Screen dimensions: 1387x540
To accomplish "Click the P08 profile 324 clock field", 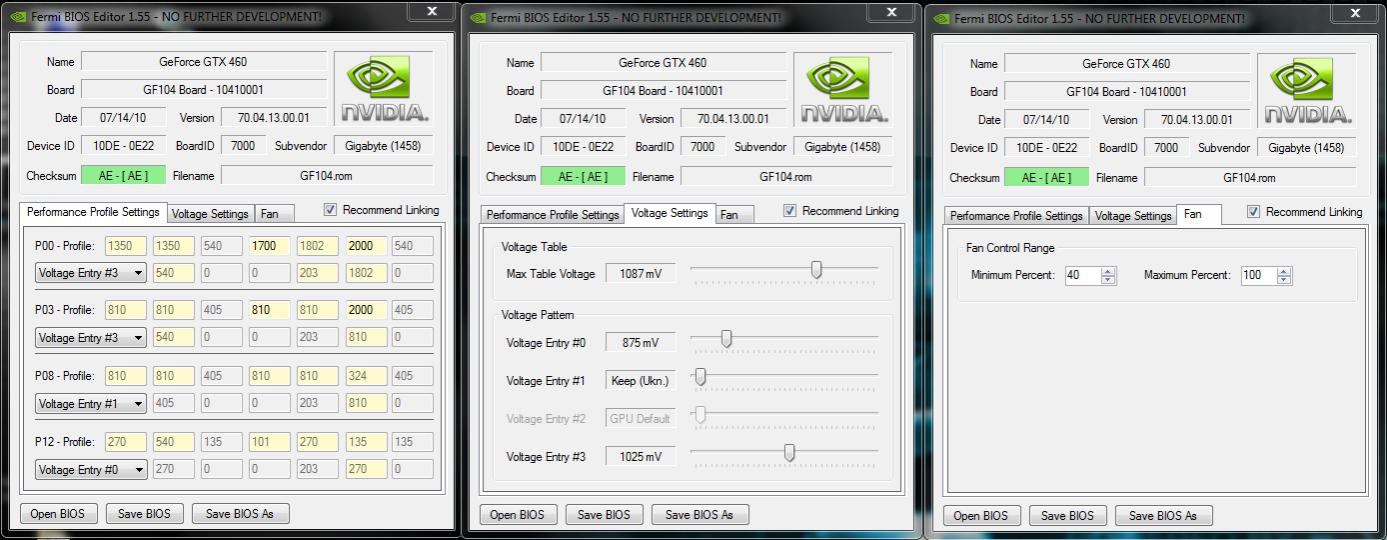I will point(366,377).
